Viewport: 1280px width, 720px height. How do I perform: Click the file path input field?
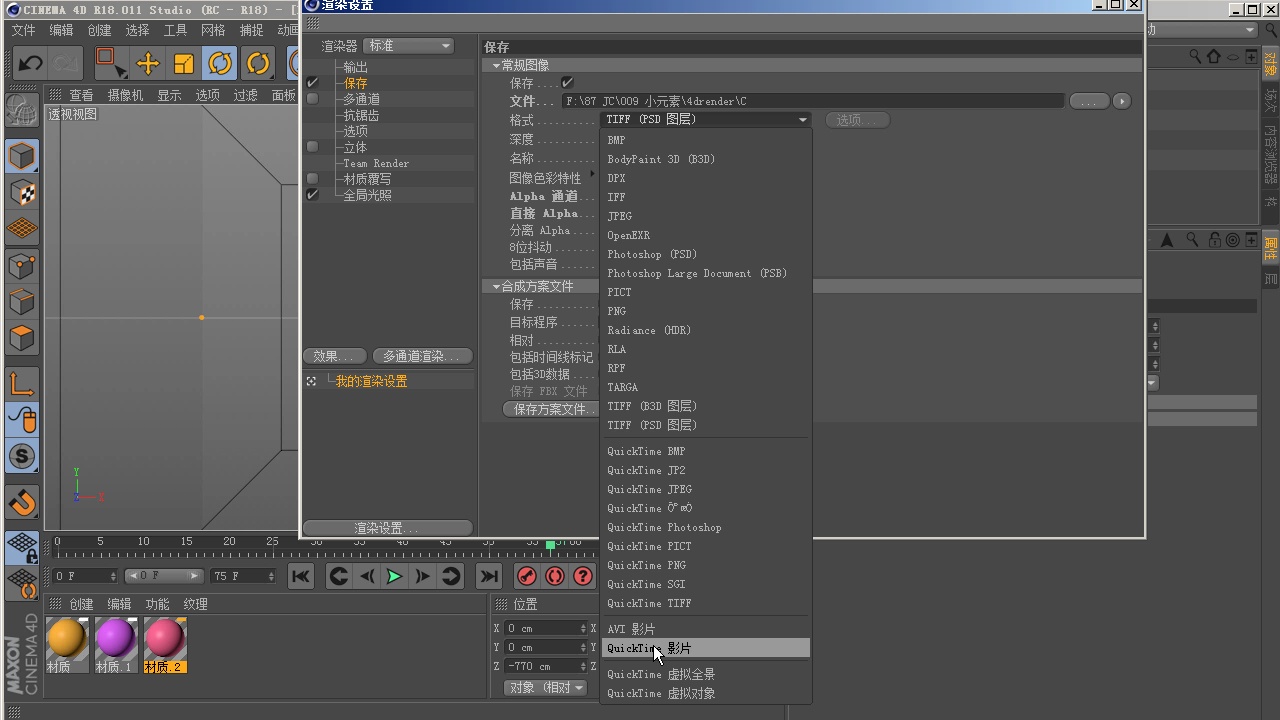813,101
